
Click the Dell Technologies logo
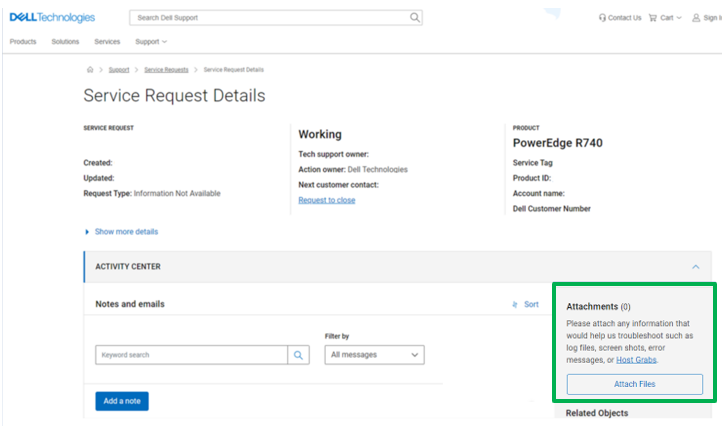[52, 18]
